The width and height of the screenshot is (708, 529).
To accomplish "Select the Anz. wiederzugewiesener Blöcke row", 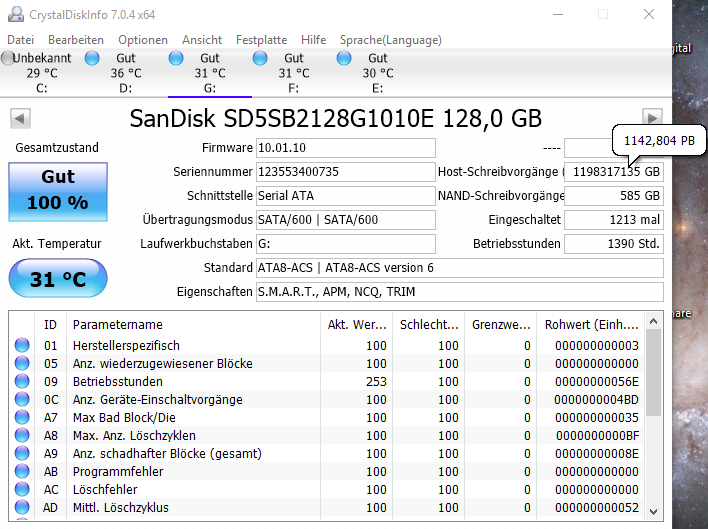I will point(327,363).
